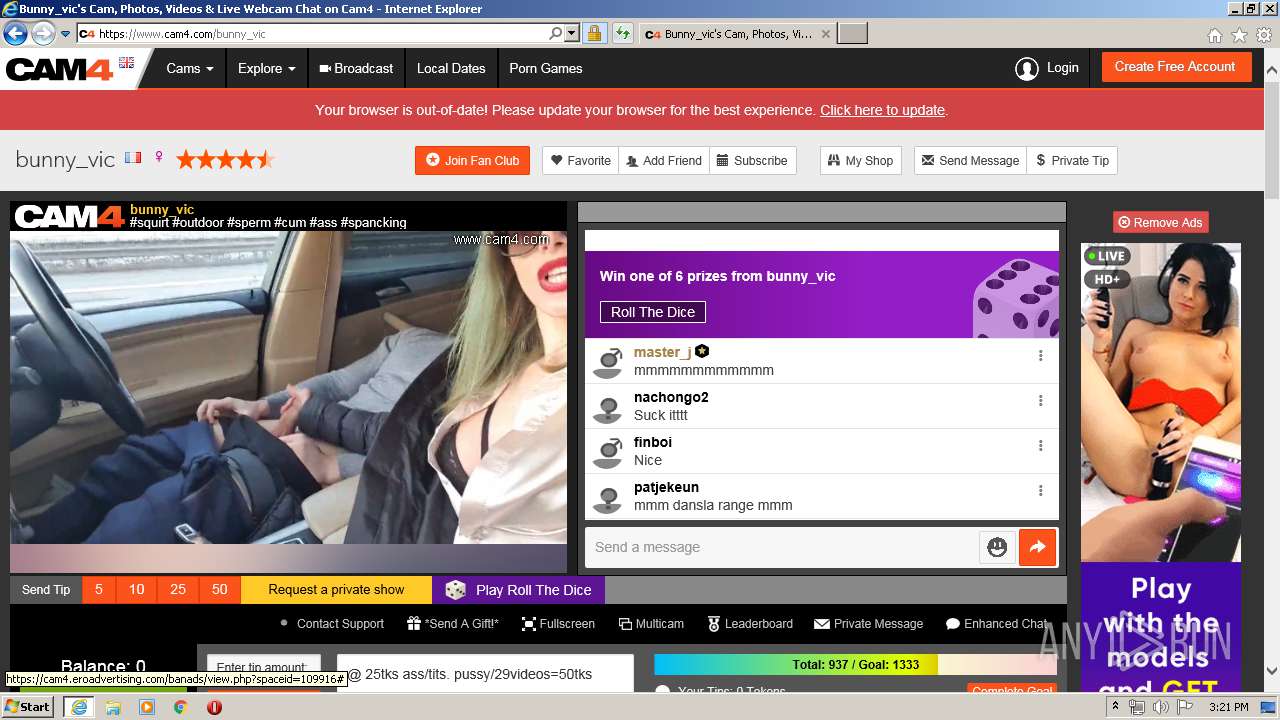Send a 50 token tip
This screenshot has height=720, width=1280.
coord(220,590)
